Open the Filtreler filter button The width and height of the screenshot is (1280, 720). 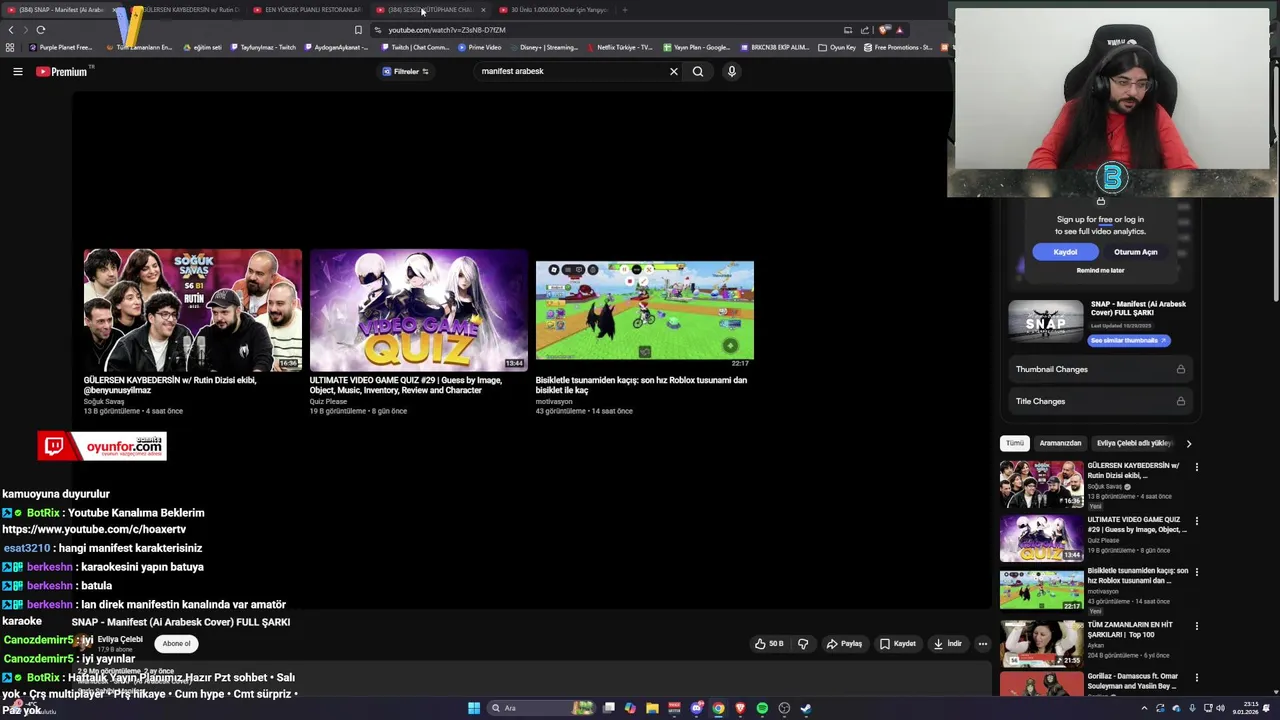click(406, 71)
